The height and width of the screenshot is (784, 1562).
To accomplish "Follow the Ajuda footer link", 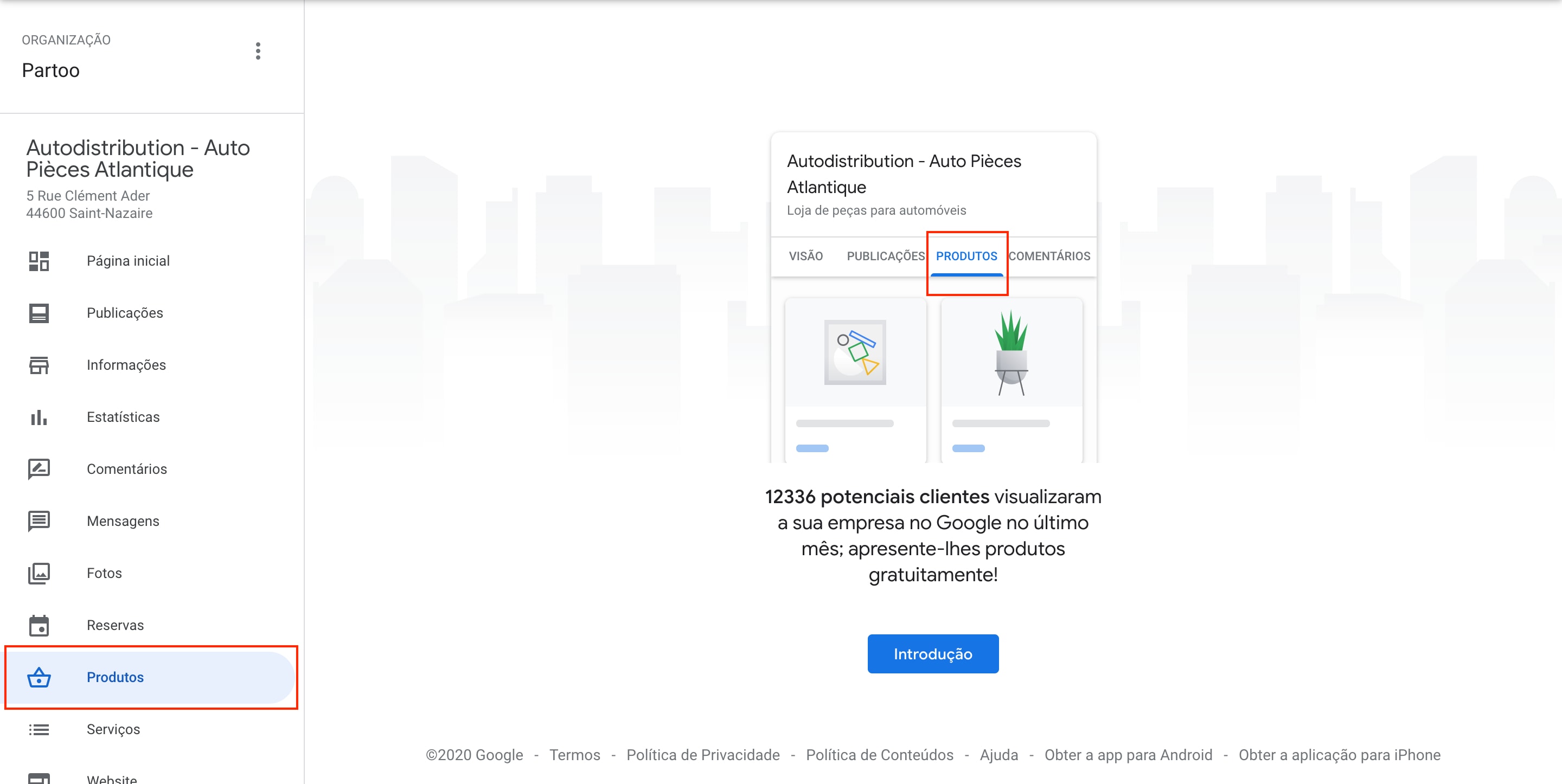I will (998, 755).
